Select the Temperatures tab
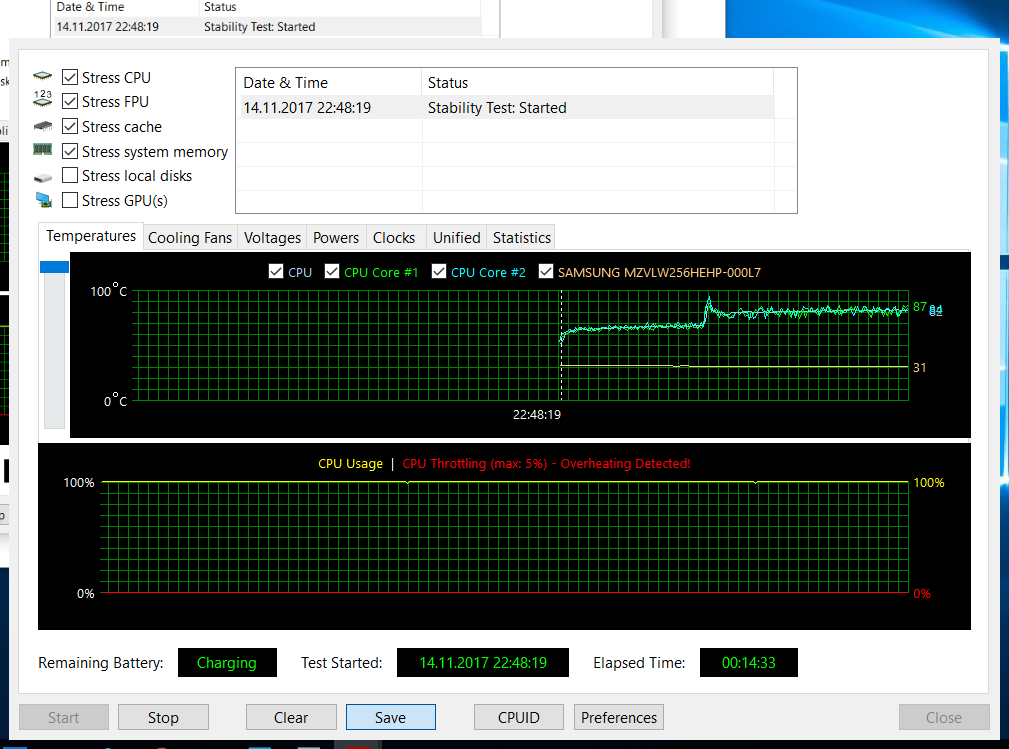The image size is (1009, 749). click(91, 236)
